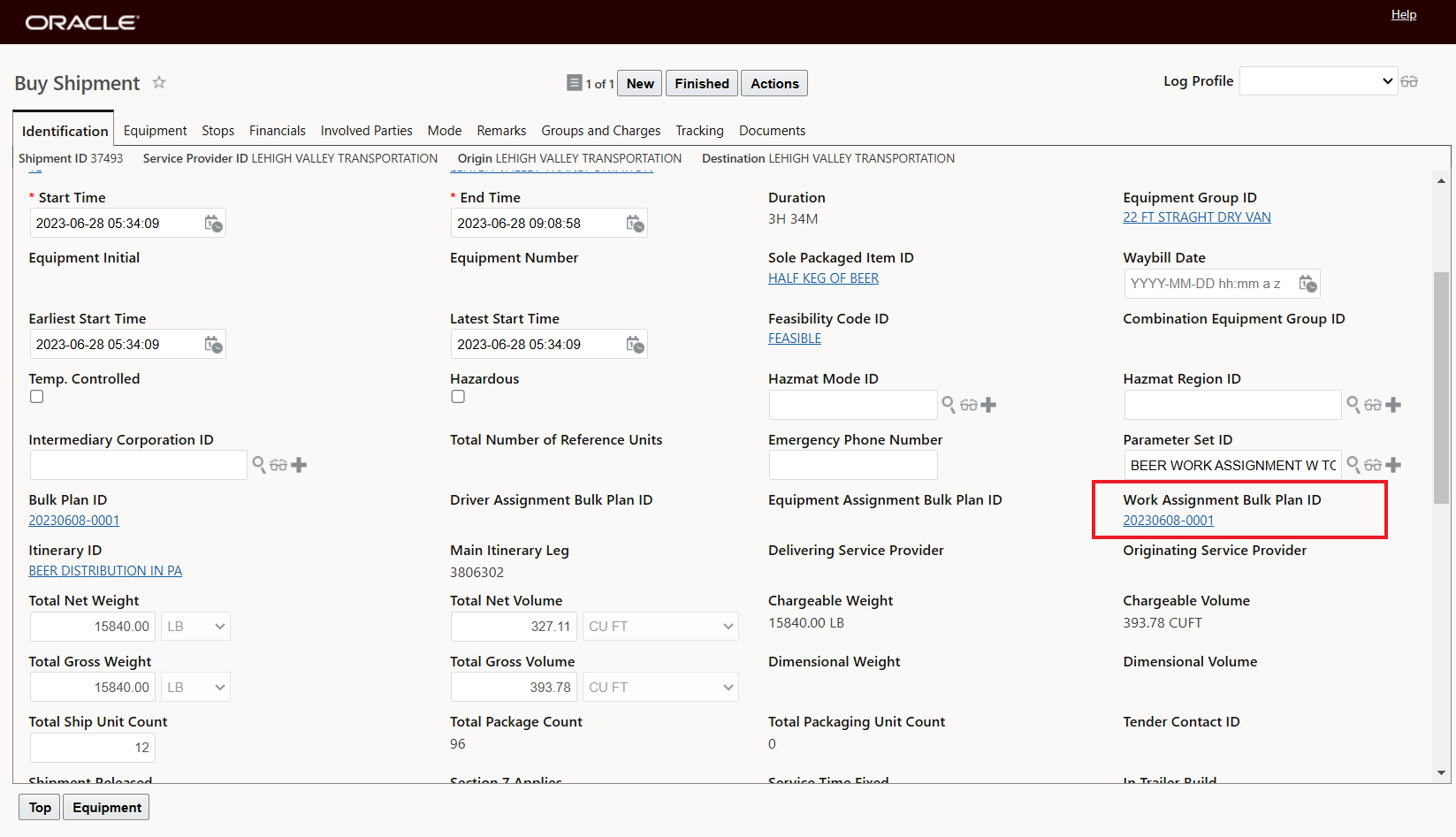View Intermediary Corporation ID with glasses icon
Screen dimensions: 1456x837
(278, 465)
